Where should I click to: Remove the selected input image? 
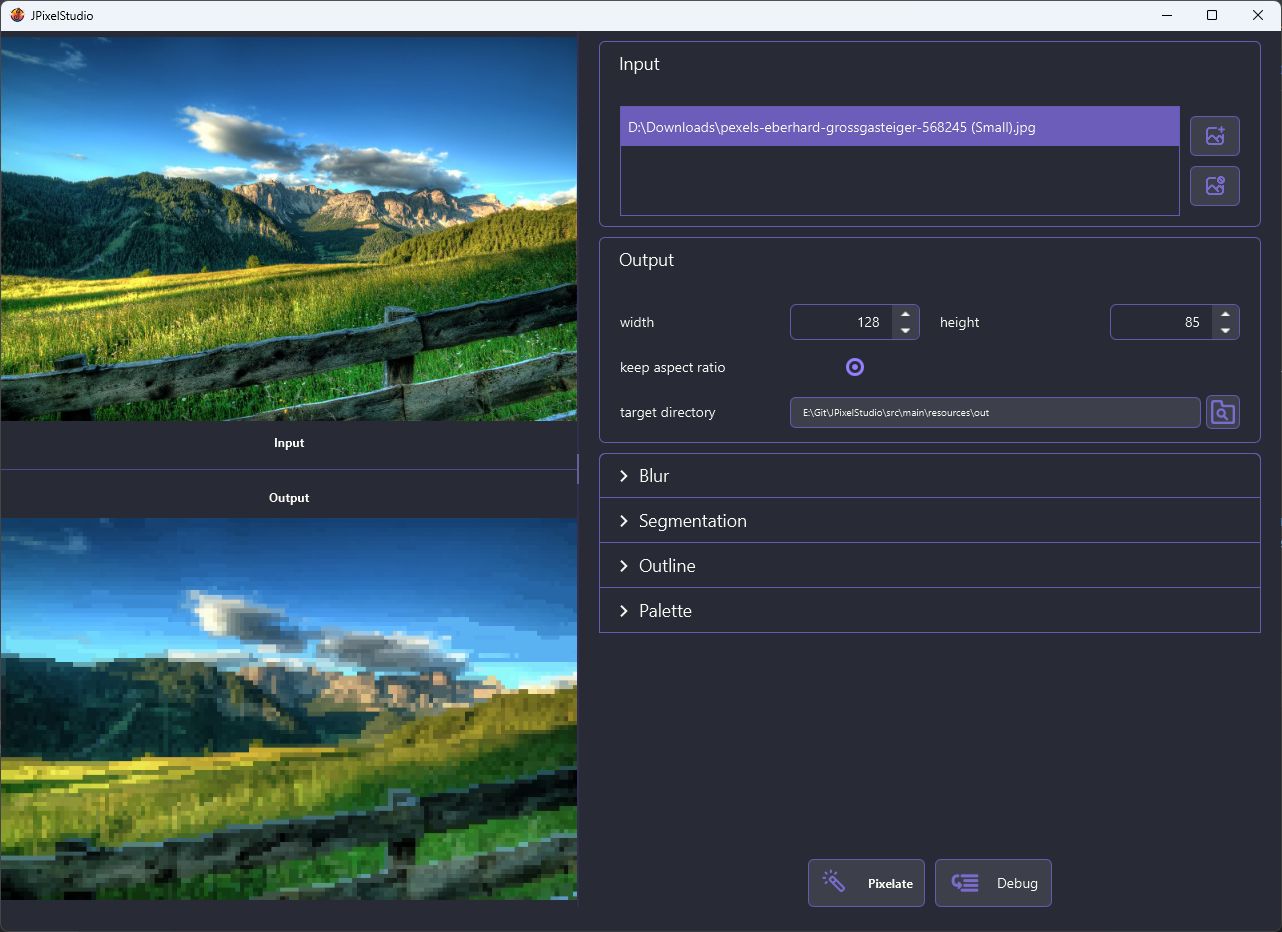1214,186
